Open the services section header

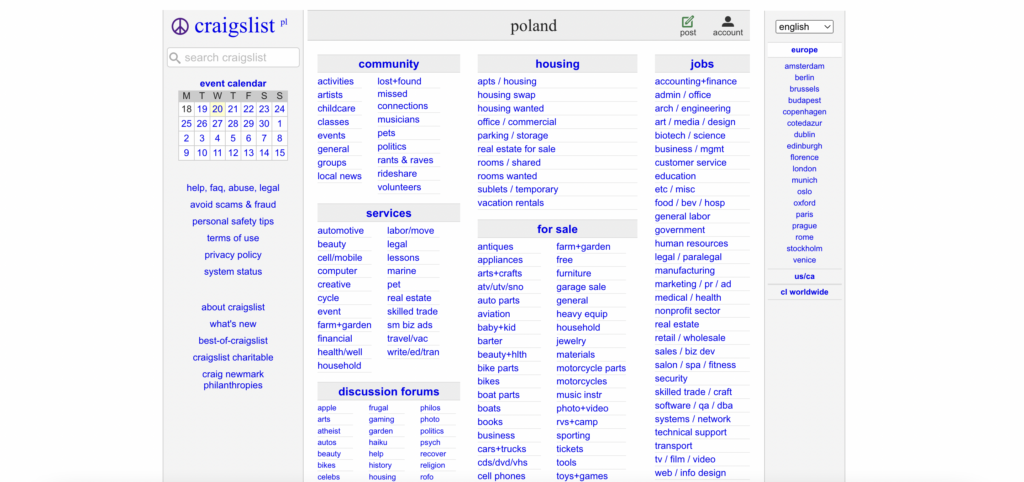click(389, 213)
